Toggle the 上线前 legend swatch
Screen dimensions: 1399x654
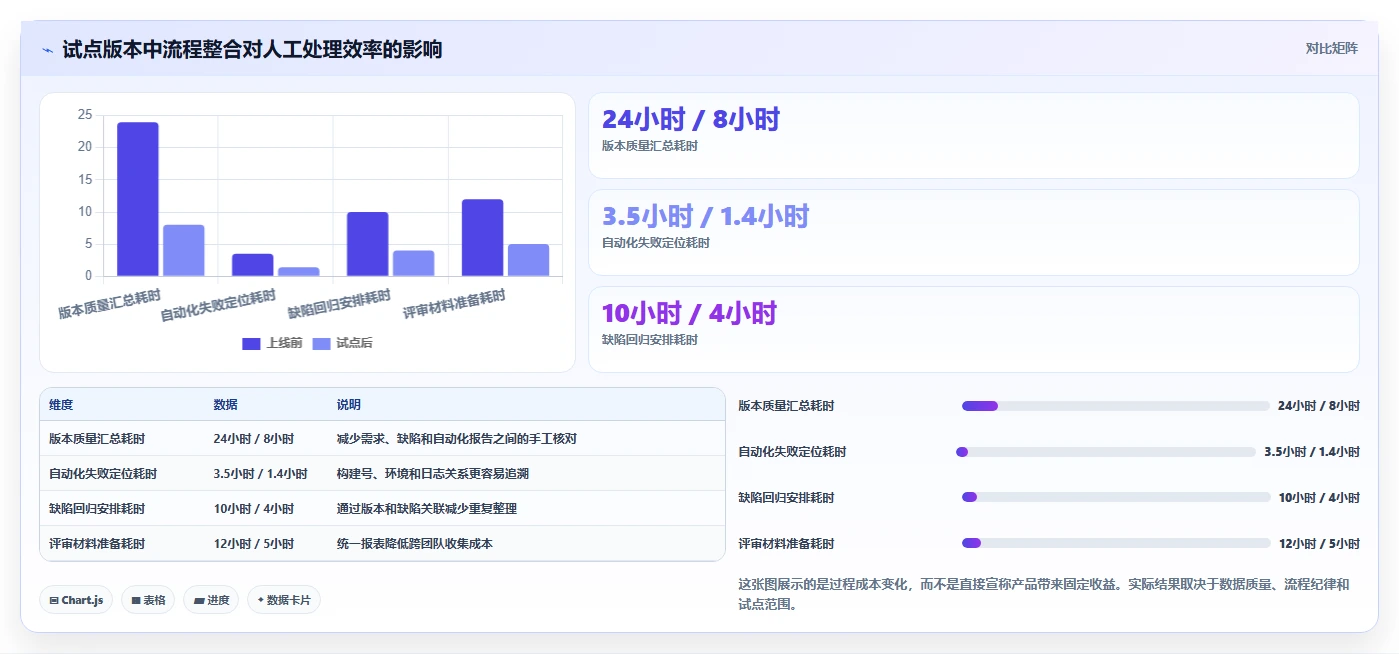tap(251, 343)
